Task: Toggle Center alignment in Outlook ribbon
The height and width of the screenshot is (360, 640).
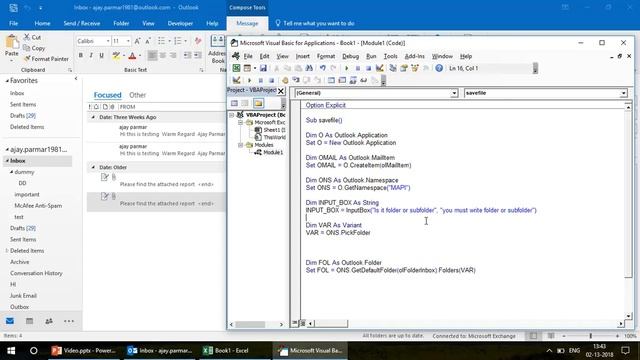Action: [x=162, y=55]
